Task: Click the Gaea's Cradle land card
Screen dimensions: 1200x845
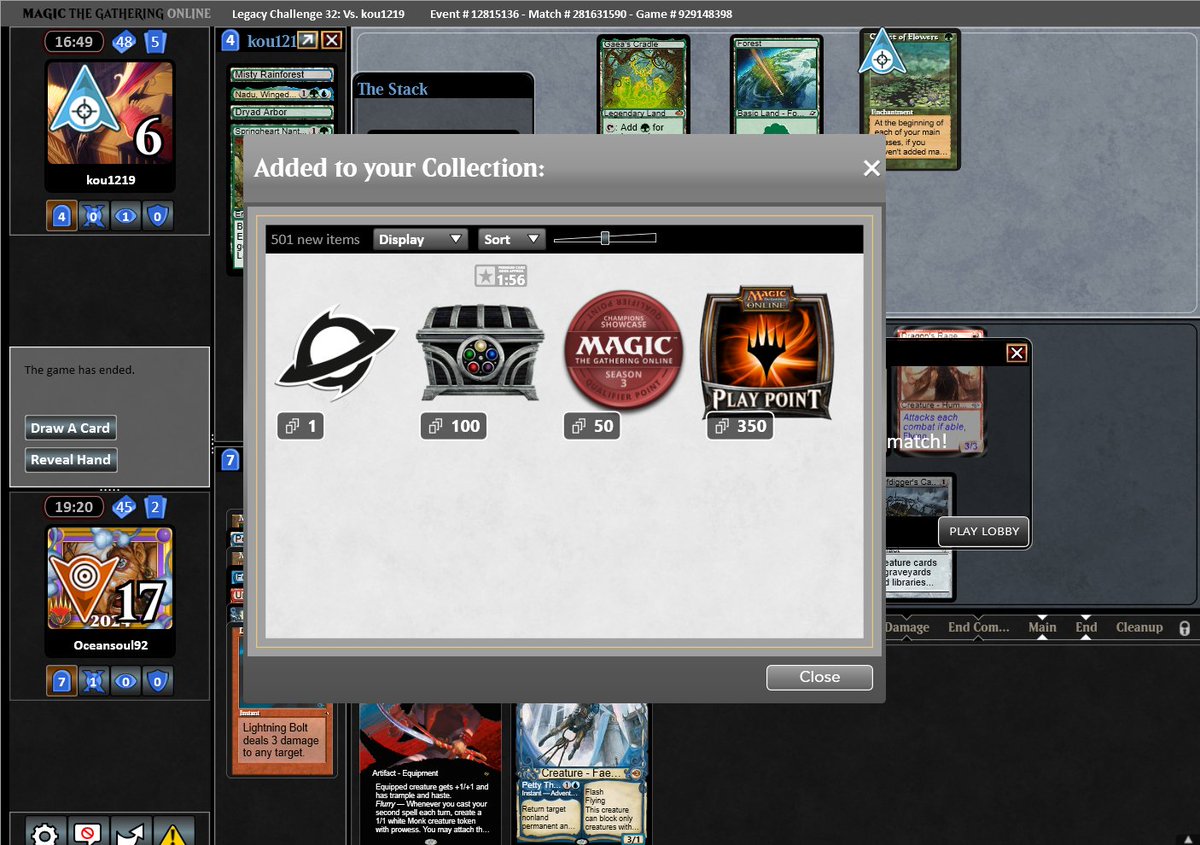Action: (x=643, y=85)
